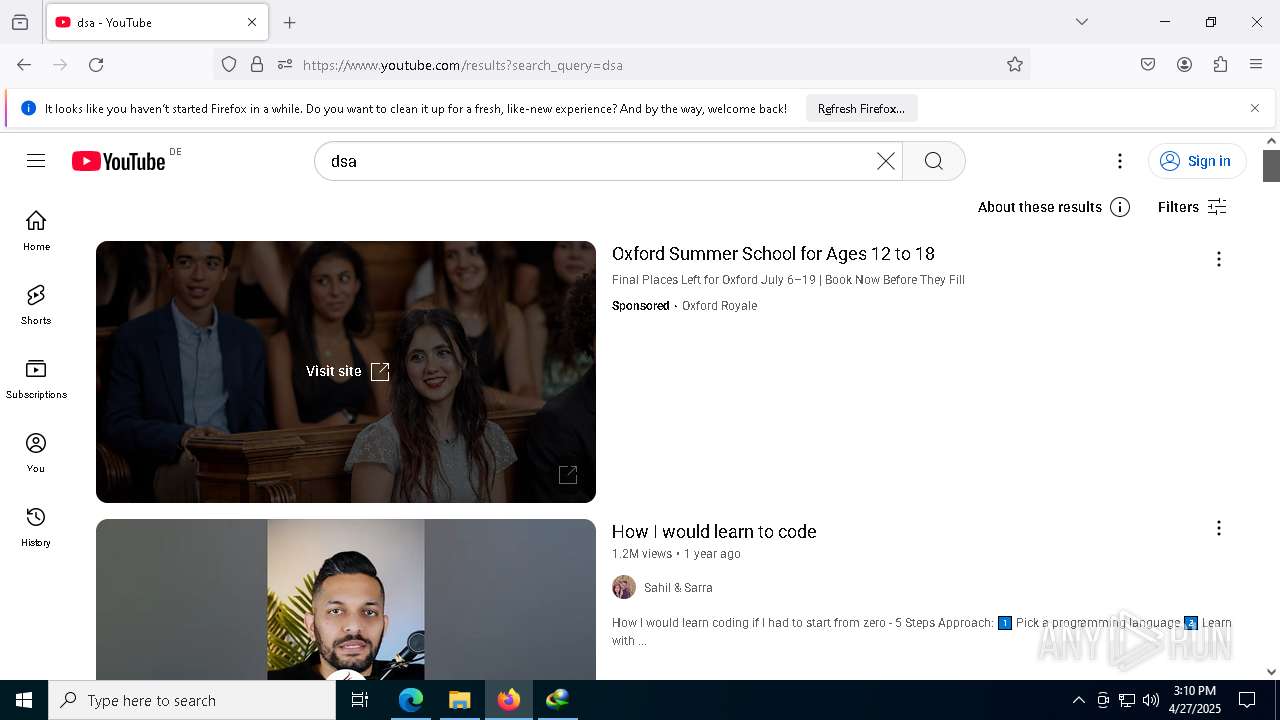This screenshot has height=720, width=1280.
Task: Open more options for Oxford ad
Action: 1218,259
